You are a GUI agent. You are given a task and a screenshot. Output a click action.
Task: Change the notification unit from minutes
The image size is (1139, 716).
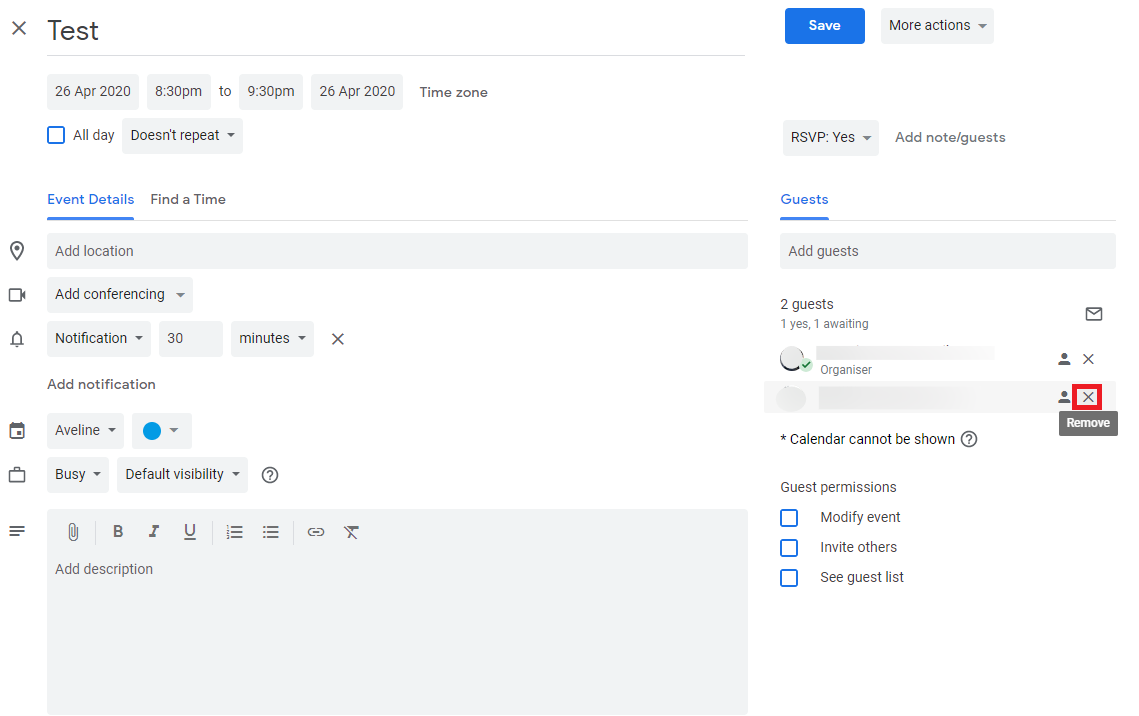point(271,338)
